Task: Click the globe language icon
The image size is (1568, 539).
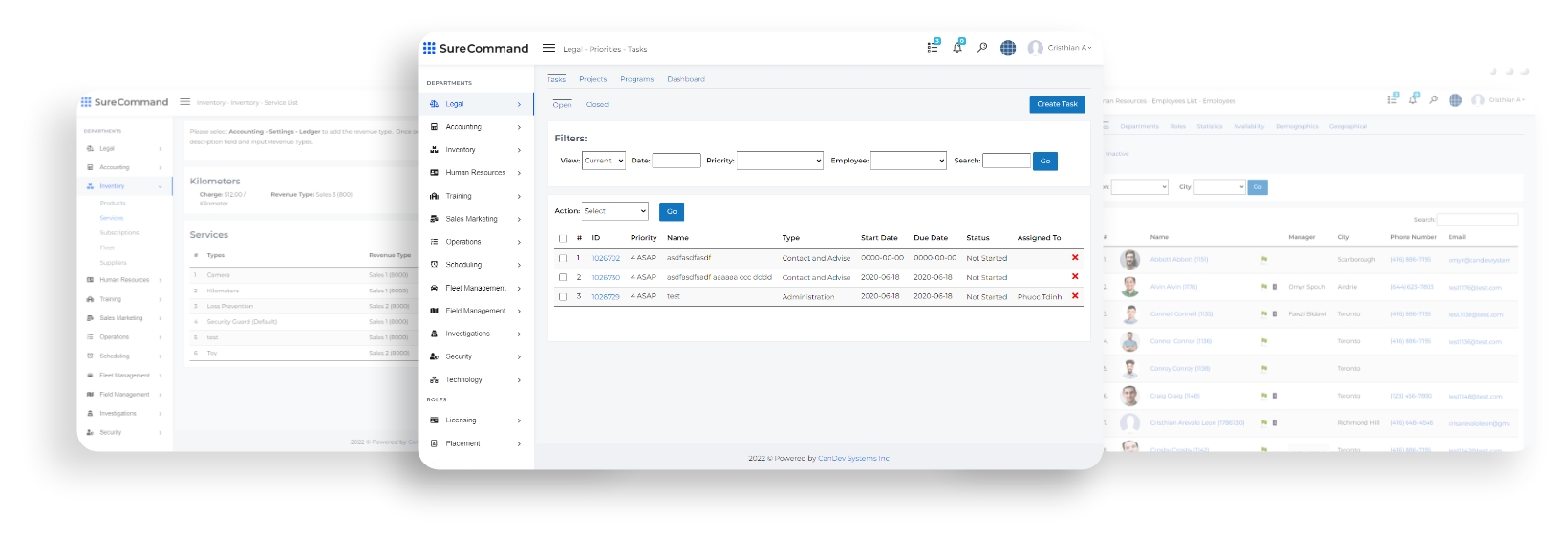Action: [x=1008, y=48]
